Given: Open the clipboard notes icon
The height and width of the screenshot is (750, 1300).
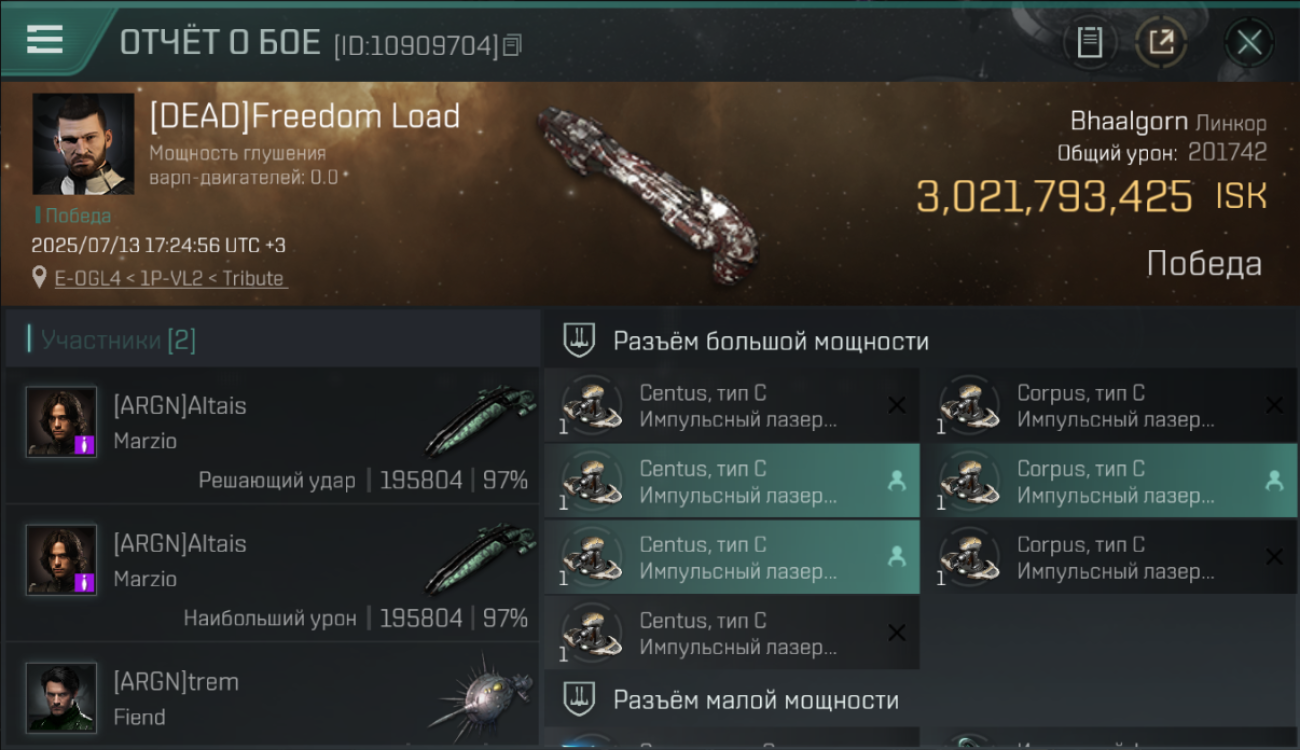Looking at the screenshot, I should pyautogui.click(x=1090, y=42).
